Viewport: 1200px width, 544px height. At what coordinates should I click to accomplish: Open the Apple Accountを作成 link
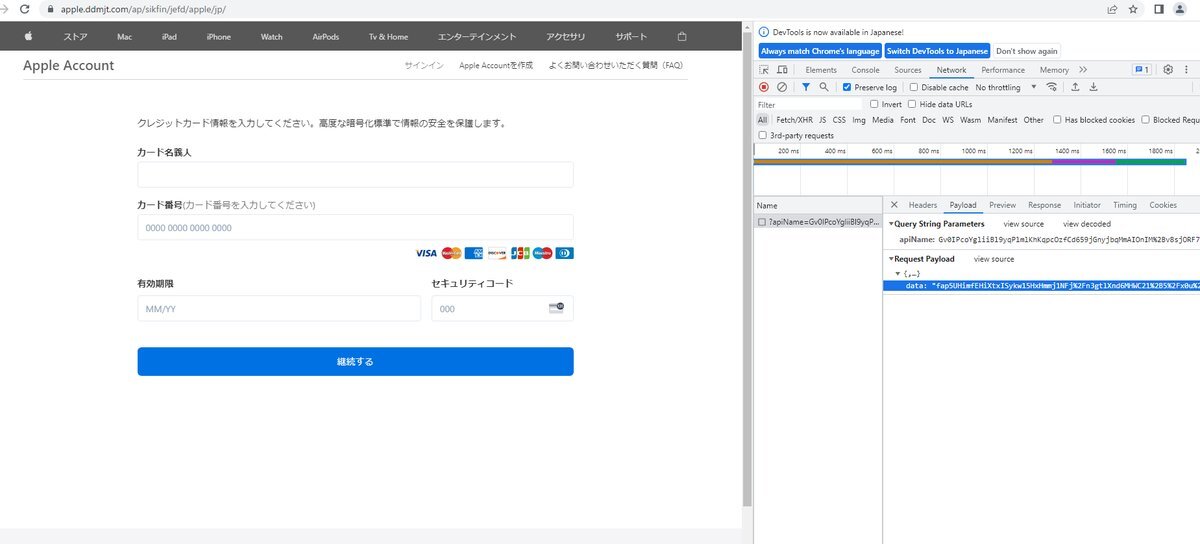pos(496,65)
